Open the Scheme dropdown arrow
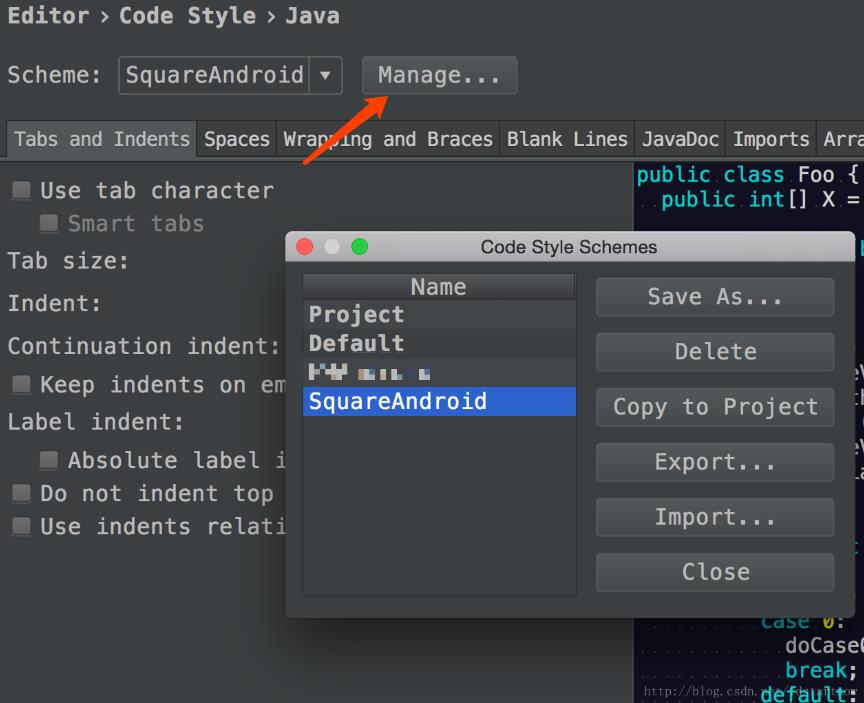Viewport: 864px width, 703px height. [x=327, y=75]
